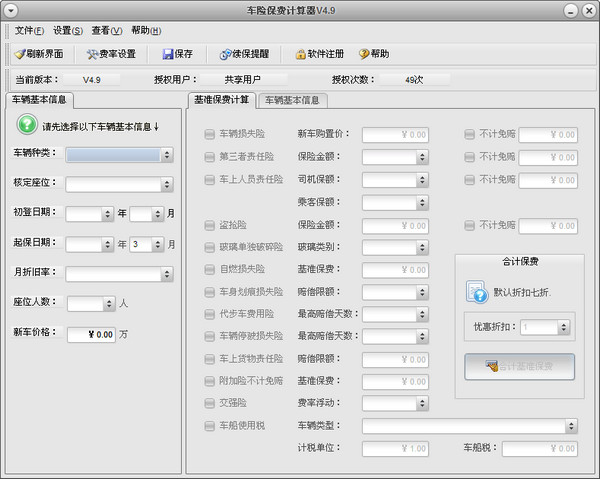This screenshot has height=479, width=600.
Task: Expand the 月折旧率 dropdown
Action: point(119,274)
